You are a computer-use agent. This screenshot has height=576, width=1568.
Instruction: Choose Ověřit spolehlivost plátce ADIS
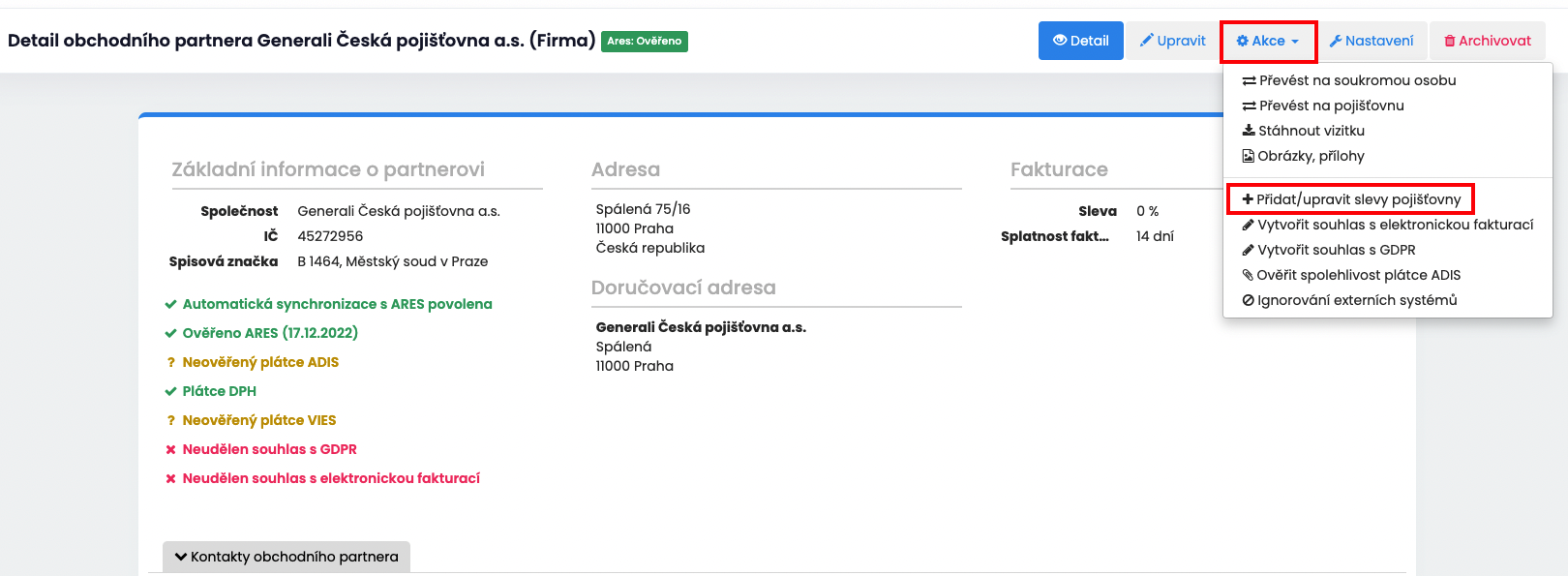[1388, 275]
